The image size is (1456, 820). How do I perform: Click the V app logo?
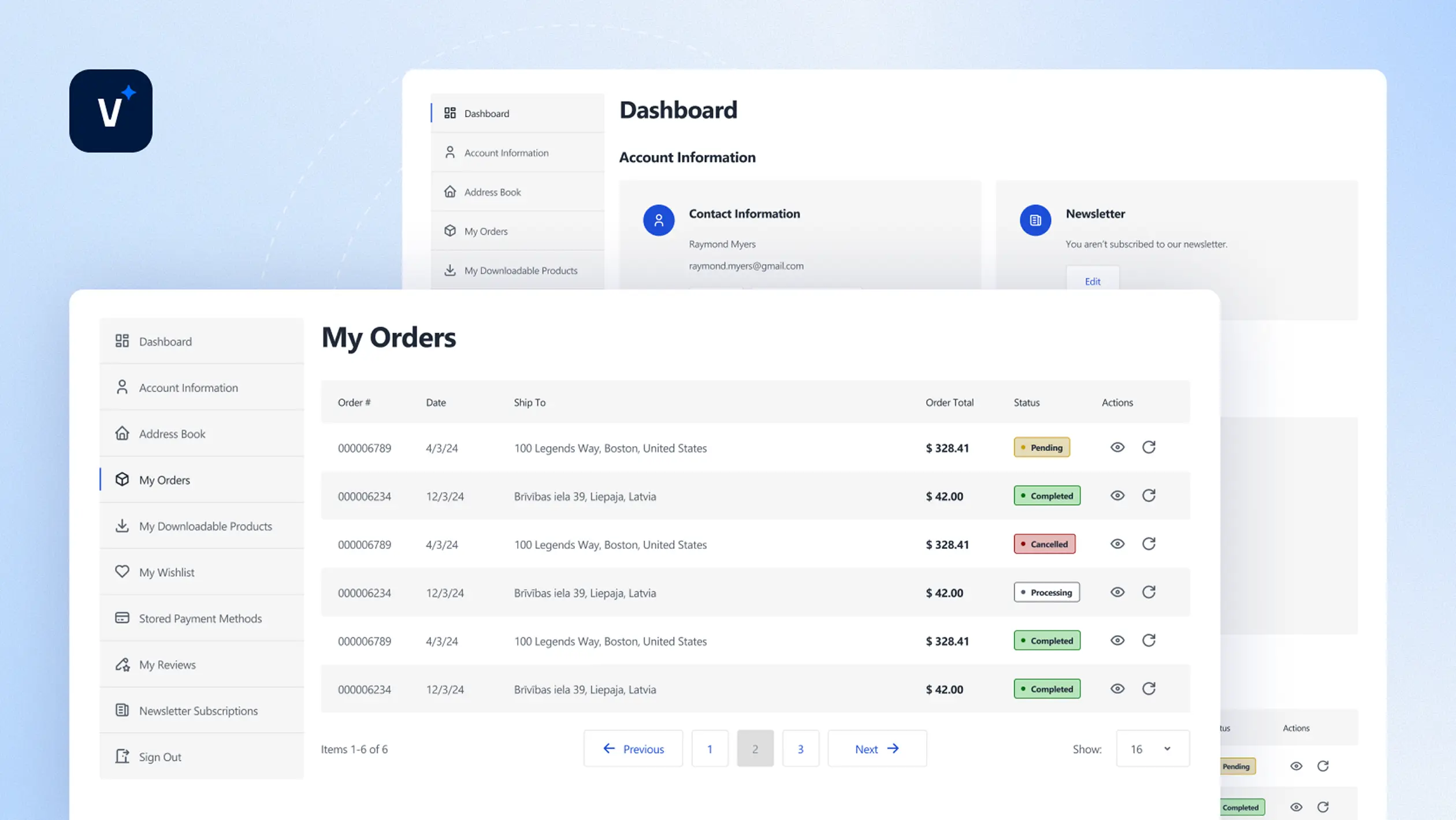111,111
